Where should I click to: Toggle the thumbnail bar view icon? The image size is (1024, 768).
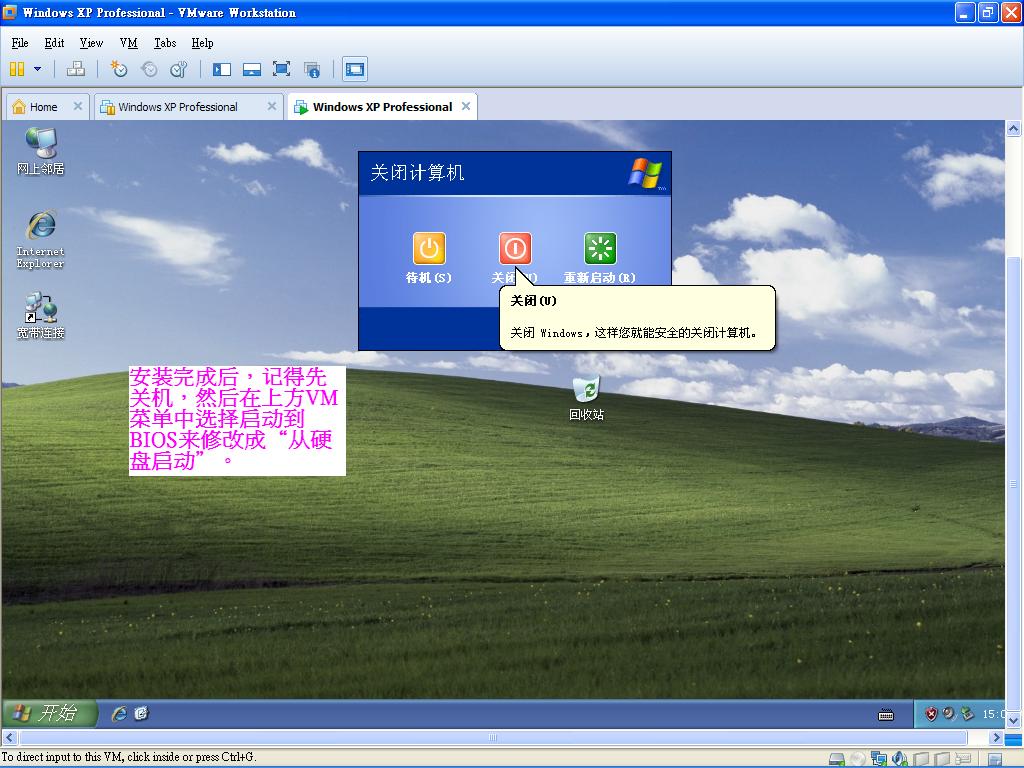pos(252,69)
